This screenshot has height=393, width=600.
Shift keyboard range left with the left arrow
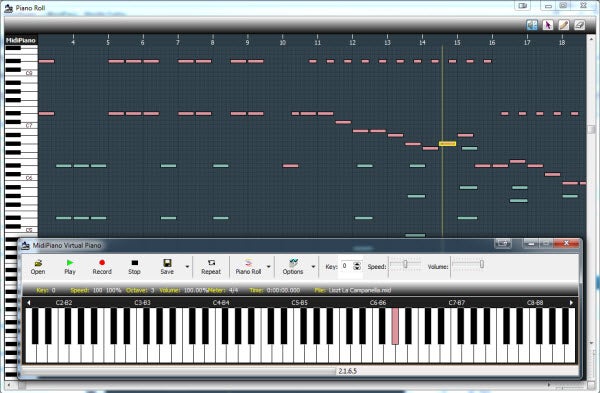tap(28, 303)
